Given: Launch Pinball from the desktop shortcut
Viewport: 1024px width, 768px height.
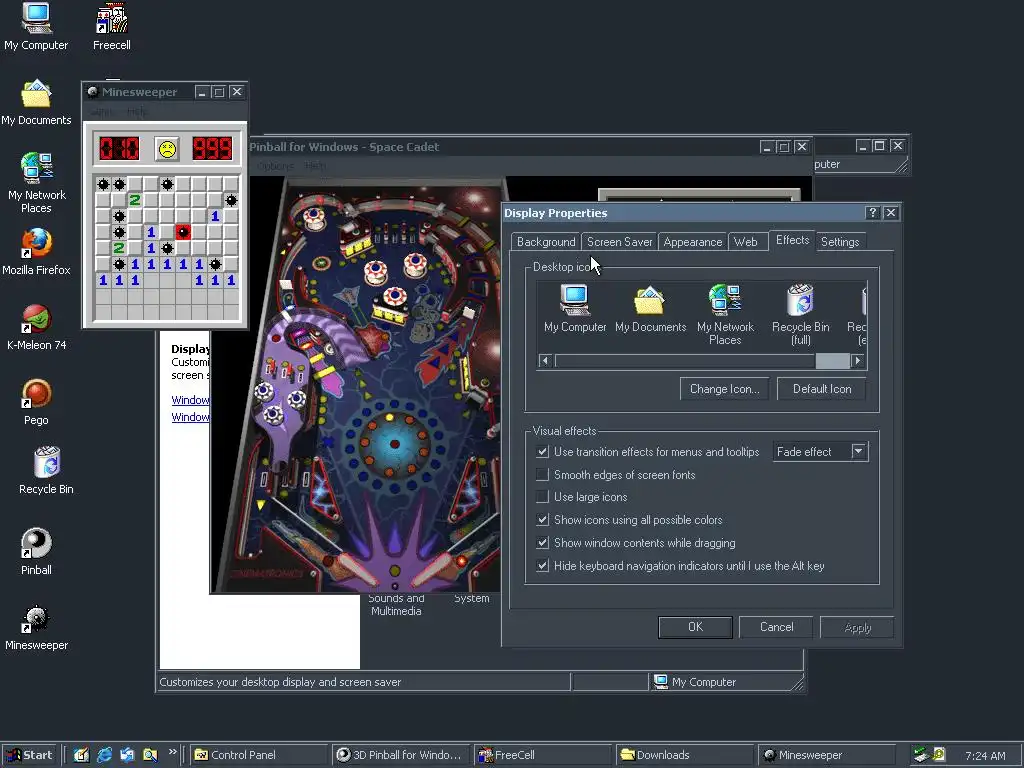Looking at the screenshot, I should [36, 552].
